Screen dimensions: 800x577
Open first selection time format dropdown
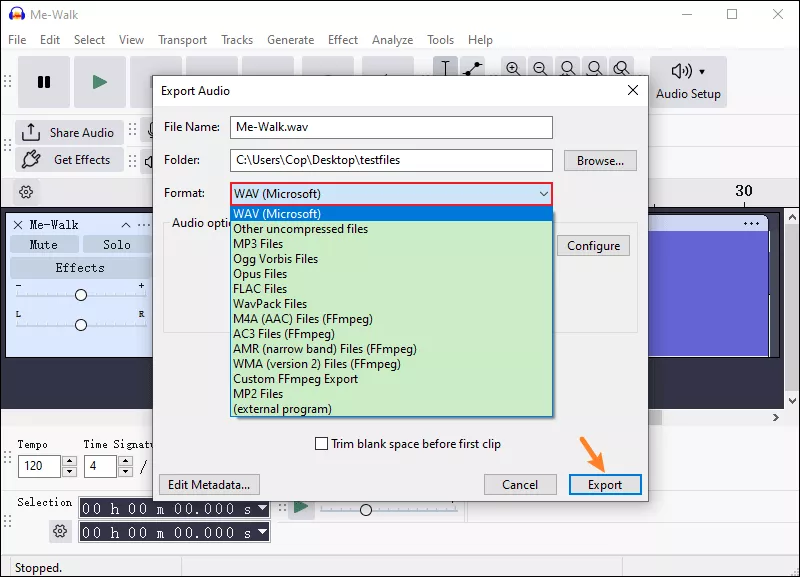[x=263, y=508]
